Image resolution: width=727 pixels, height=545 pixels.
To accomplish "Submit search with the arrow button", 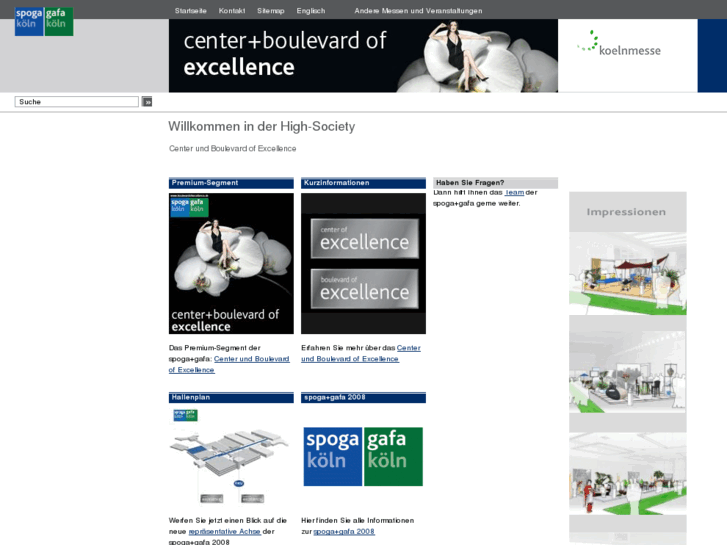I will [147, 102].
